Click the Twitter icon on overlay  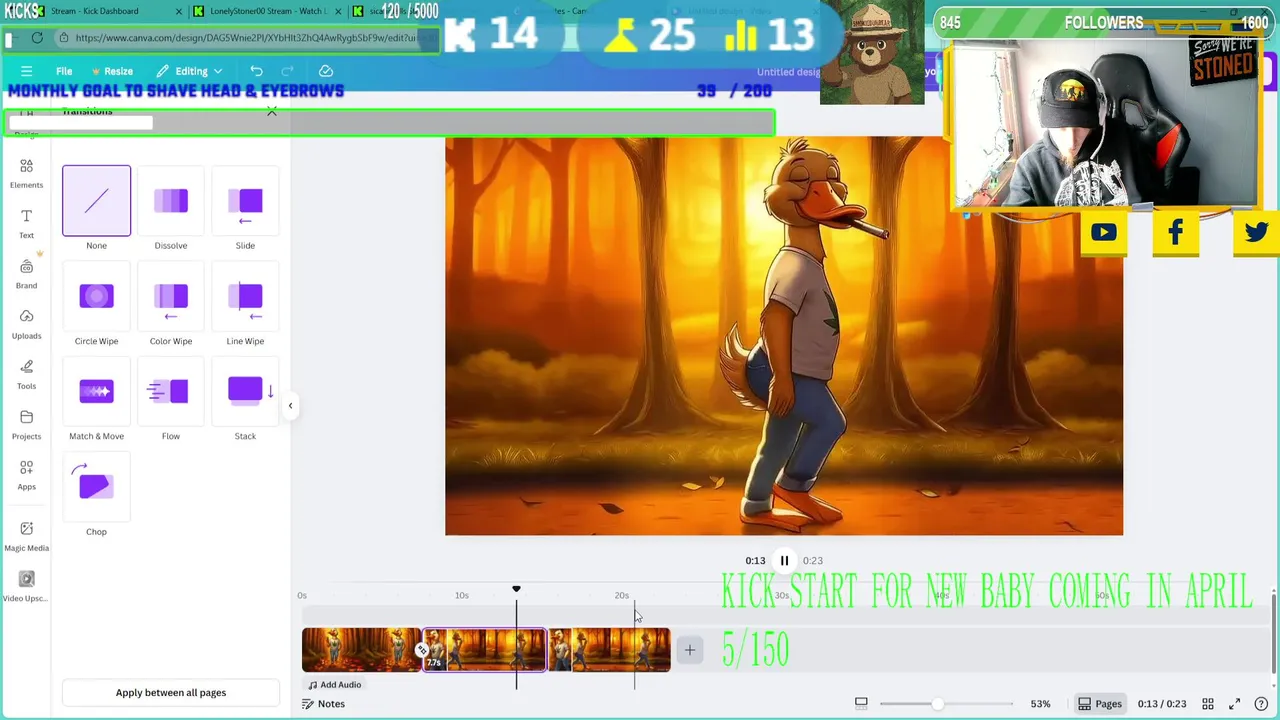[x=1256, y=233]
